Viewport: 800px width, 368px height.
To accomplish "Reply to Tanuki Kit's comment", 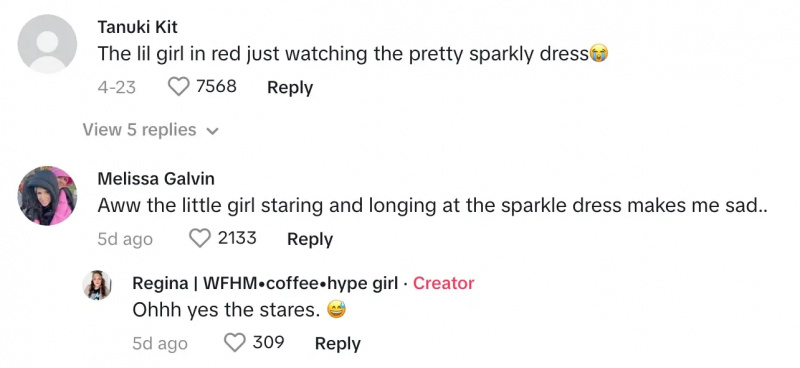I will click(290, 87).
